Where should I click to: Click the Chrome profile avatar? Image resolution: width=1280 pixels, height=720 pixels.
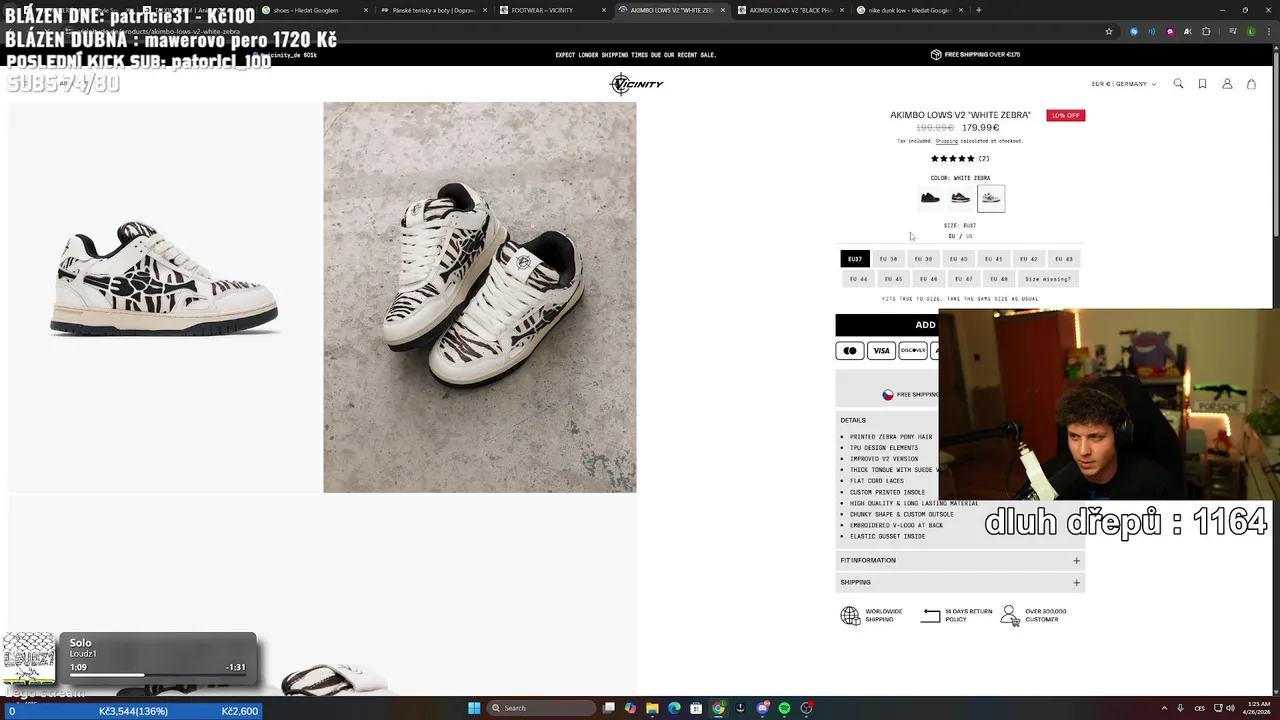(1250, 31)
